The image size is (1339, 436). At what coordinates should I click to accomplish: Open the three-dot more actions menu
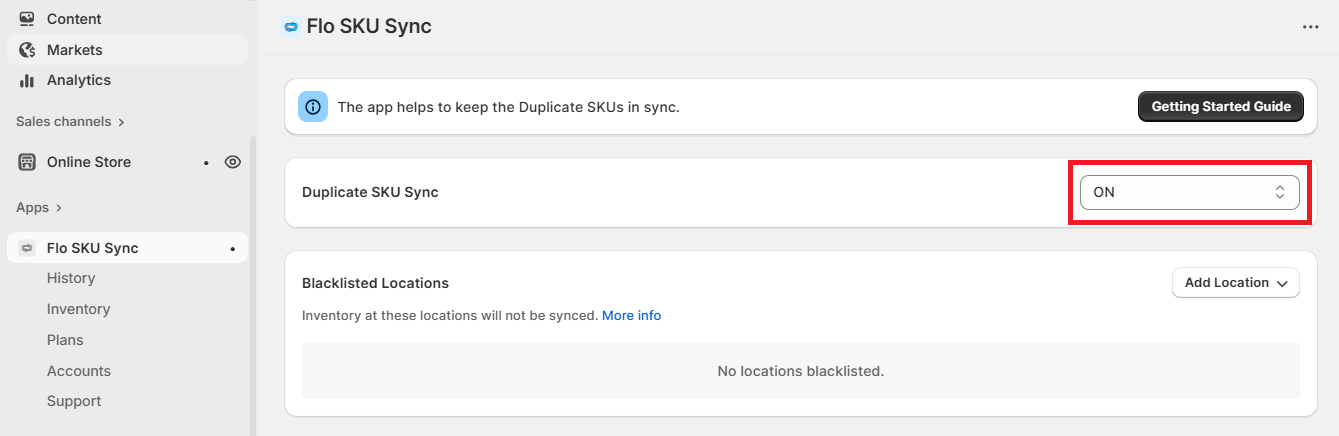[1311, 27]
